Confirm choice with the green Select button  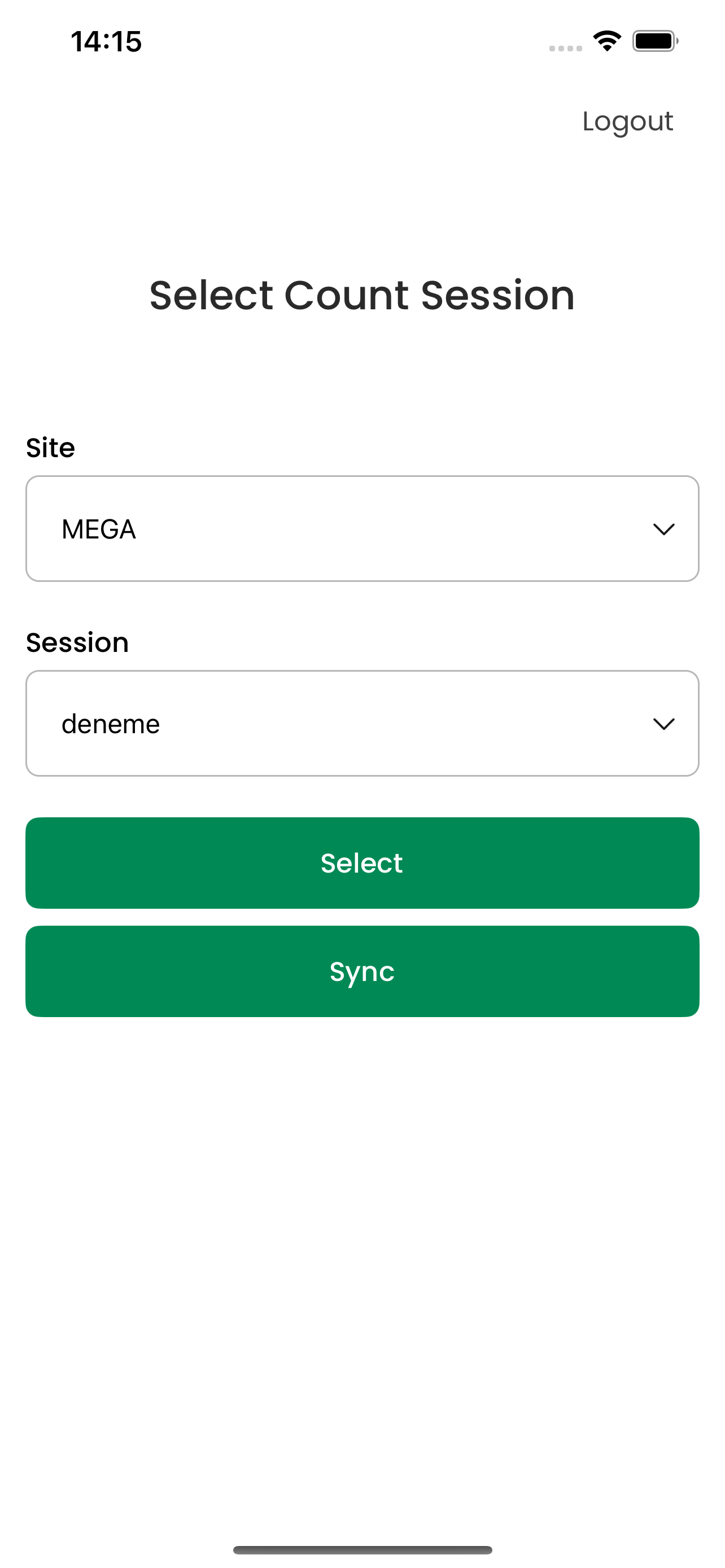(x=362, y=863)
